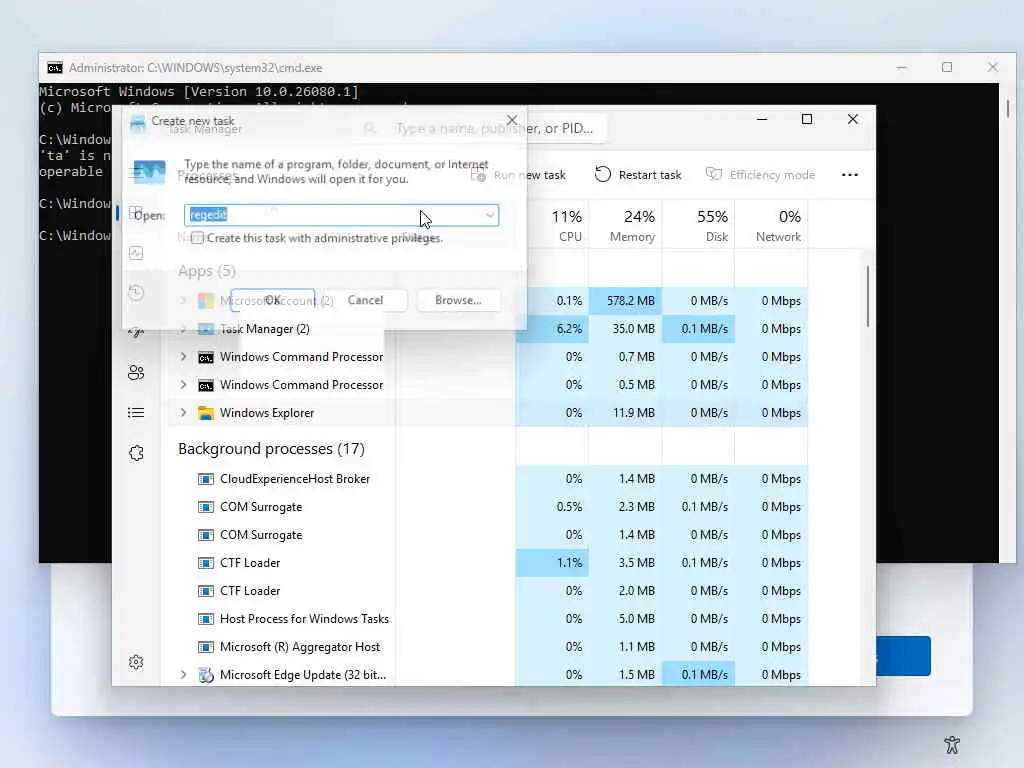The height and width of the screenshot is (768, 1024).
Task: Open the accessibility icon at bottom right
Action: [x=952, y=744]
